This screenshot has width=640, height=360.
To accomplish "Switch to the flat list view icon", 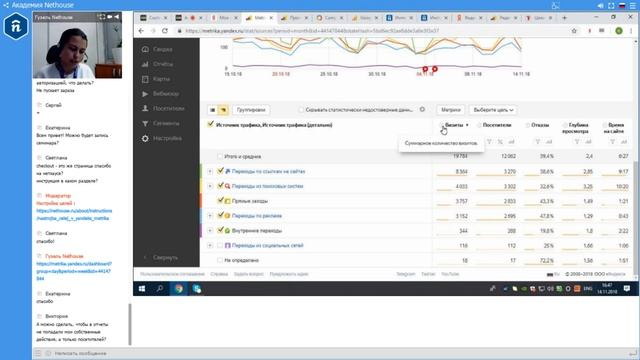I will (x=212, y=110).
